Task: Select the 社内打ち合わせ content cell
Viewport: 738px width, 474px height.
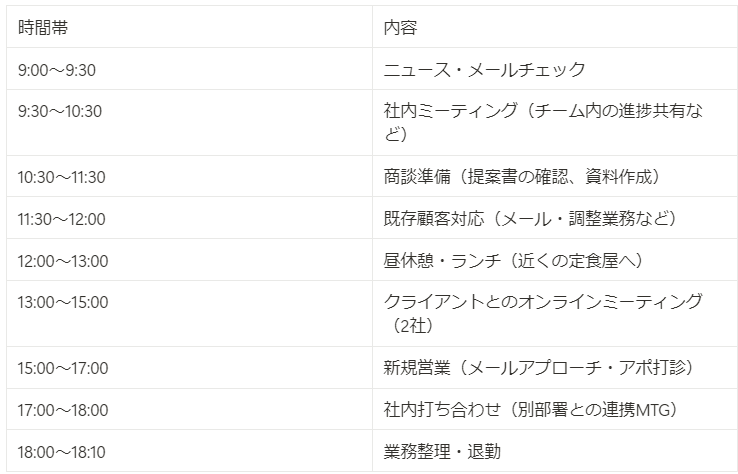Action: (x=555, y=409)
